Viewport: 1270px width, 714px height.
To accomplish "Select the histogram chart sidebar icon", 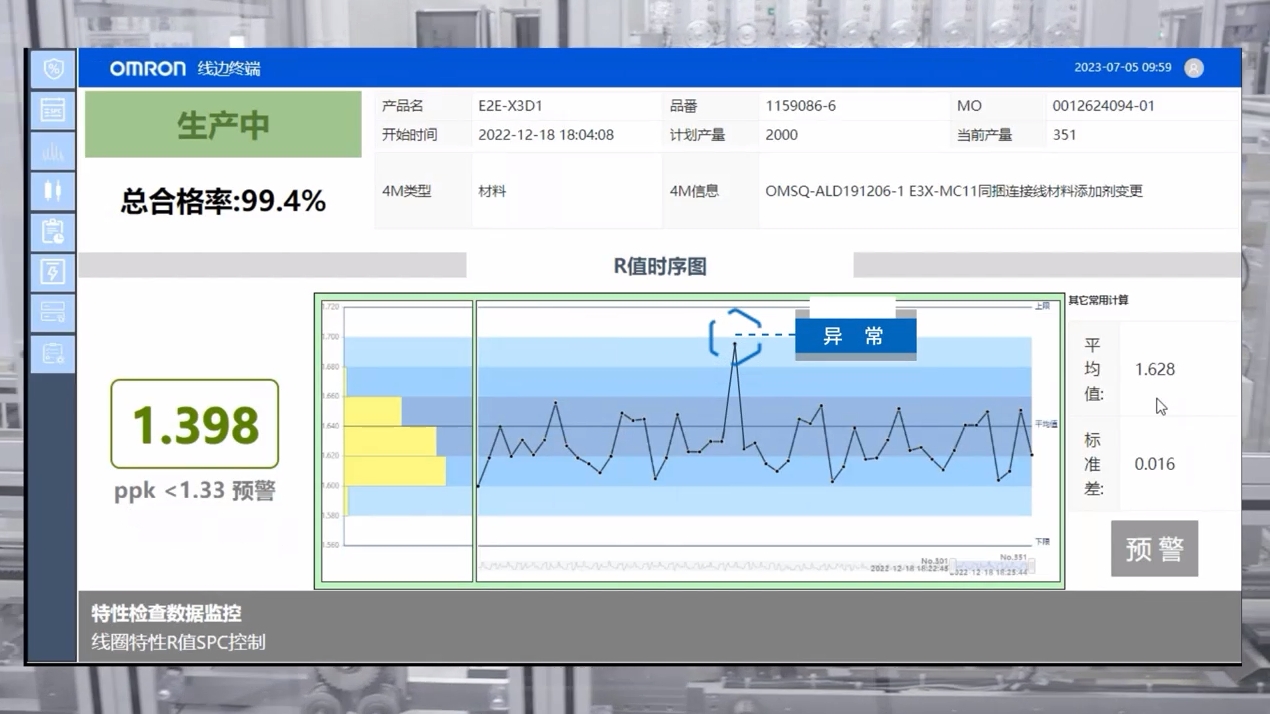I will pyautogui.click(x=53, y=151).
